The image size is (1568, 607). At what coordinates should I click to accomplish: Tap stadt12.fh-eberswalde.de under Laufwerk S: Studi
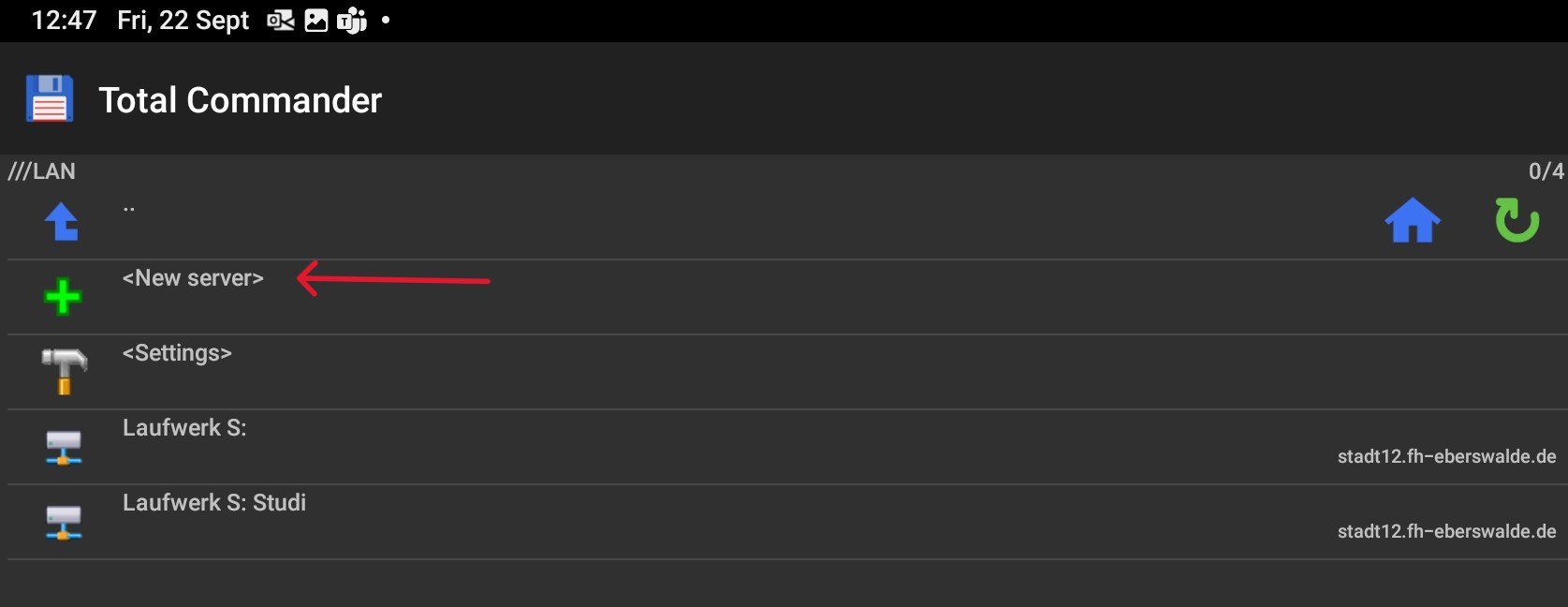(x=1446, y=531)
